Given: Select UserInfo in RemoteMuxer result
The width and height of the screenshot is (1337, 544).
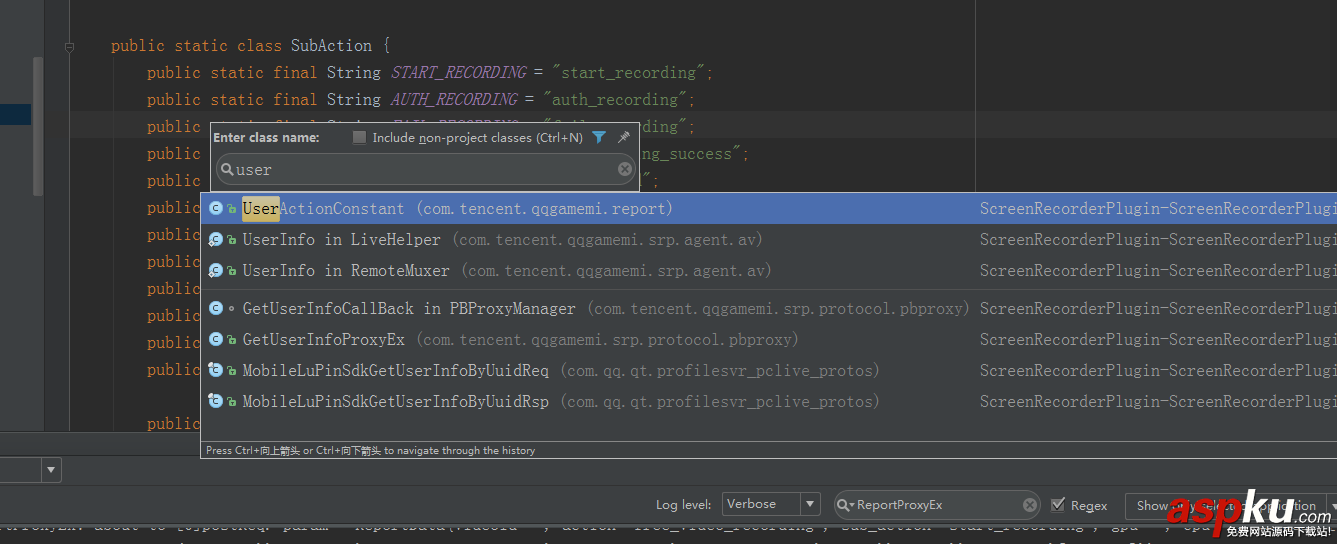Looking at the screenshot, I should pos(346,270).
